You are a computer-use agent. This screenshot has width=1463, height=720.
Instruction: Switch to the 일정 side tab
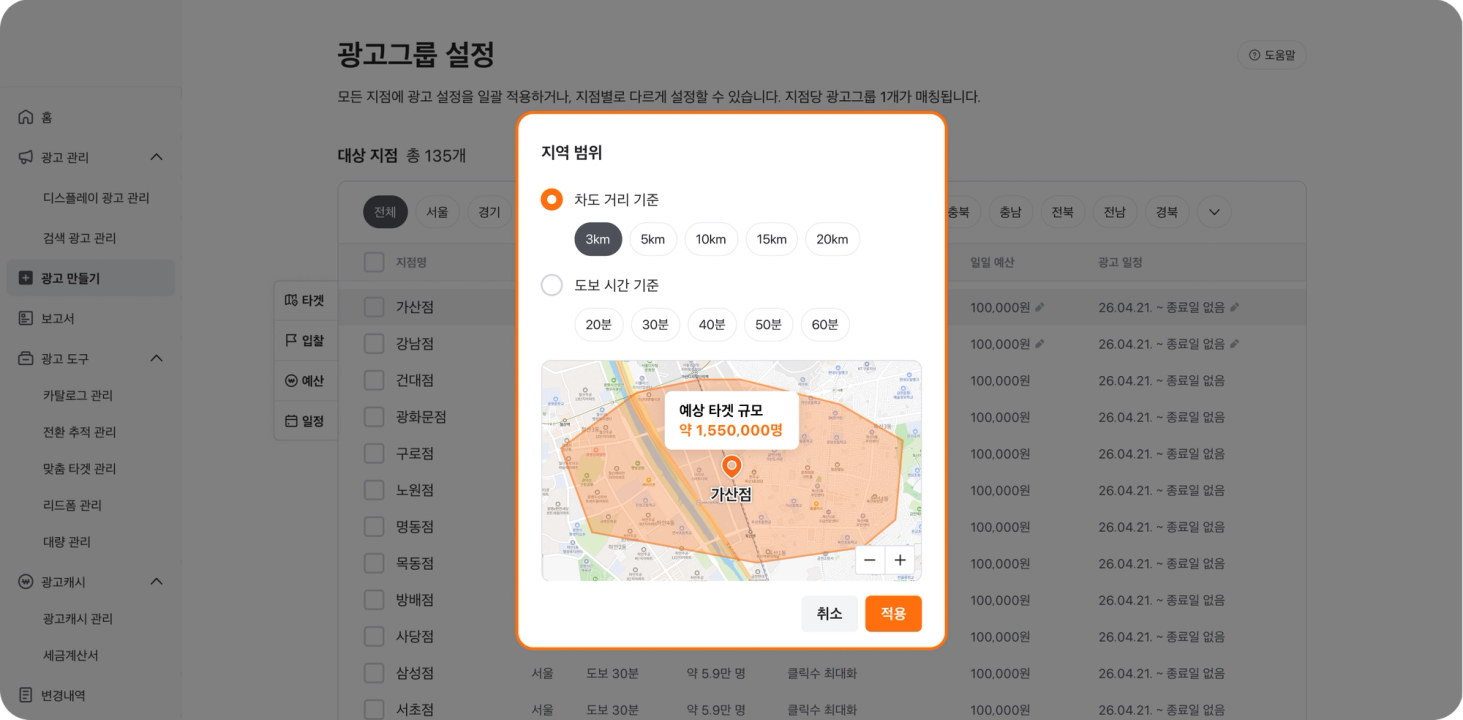[x=305, y=421]
